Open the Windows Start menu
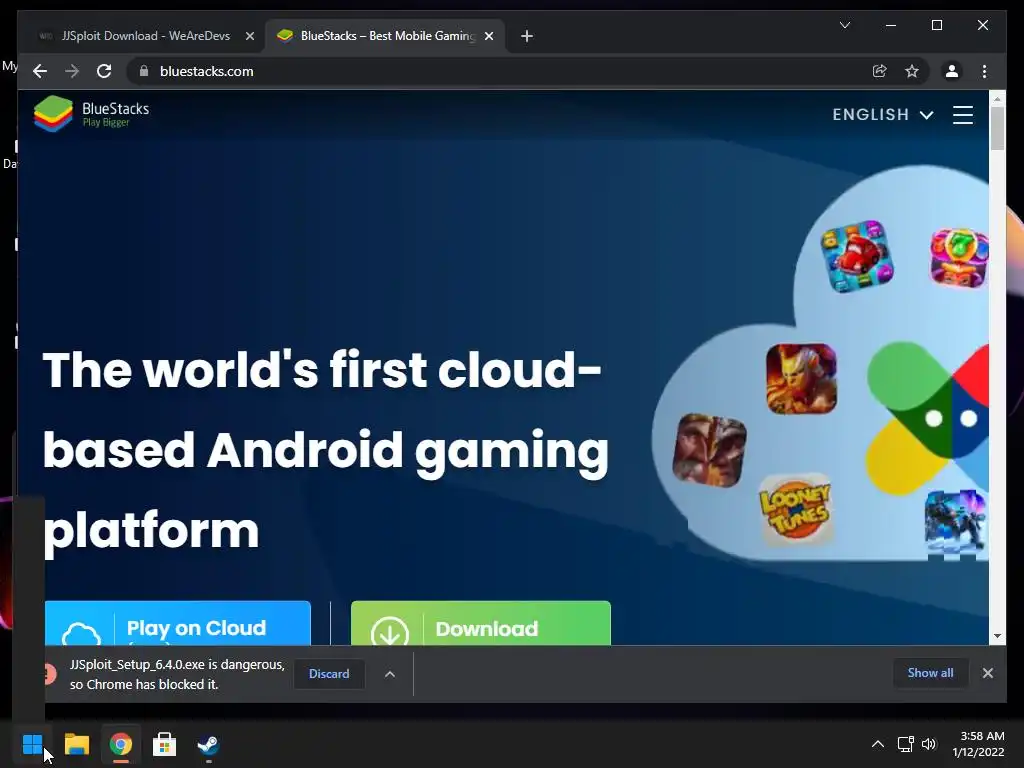Viewport: 1024px width, 768px height. click(32, 744)
